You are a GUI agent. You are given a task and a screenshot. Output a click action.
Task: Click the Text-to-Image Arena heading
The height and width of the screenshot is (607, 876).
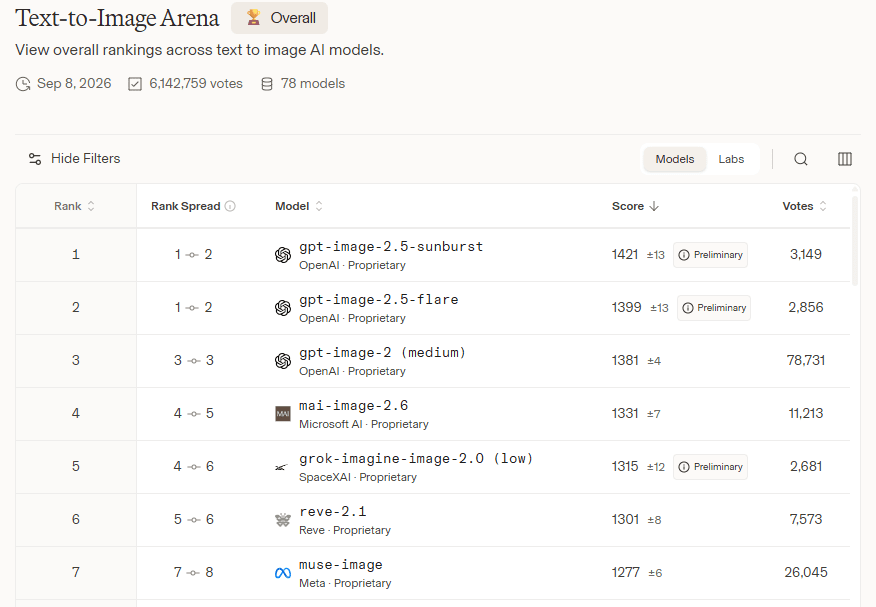(x=117, y=18)
